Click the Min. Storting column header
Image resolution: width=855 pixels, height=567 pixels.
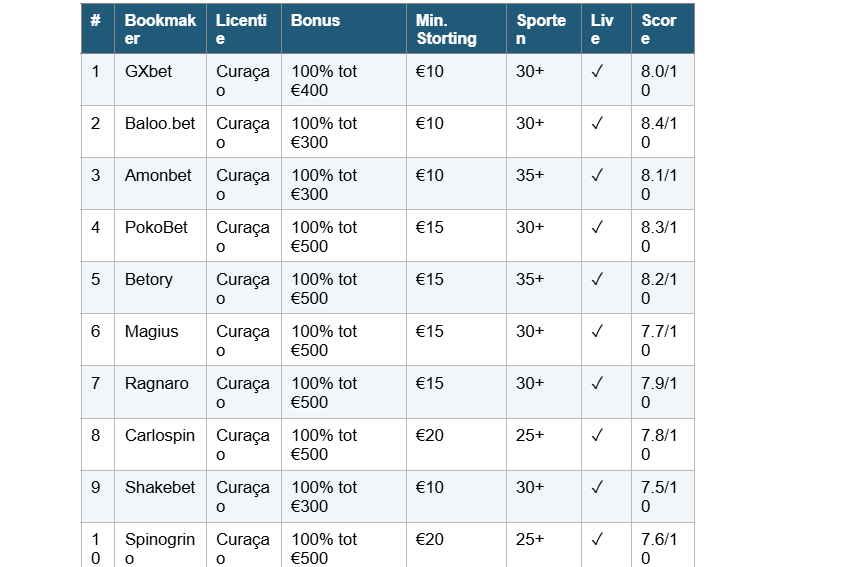click(446, 29)
